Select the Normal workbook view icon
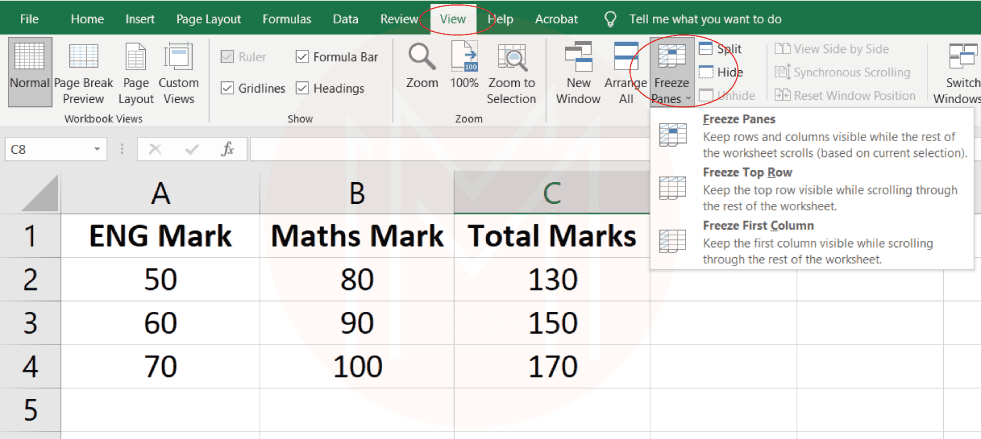This screenshot has width=981, height=439. [29, 58]
